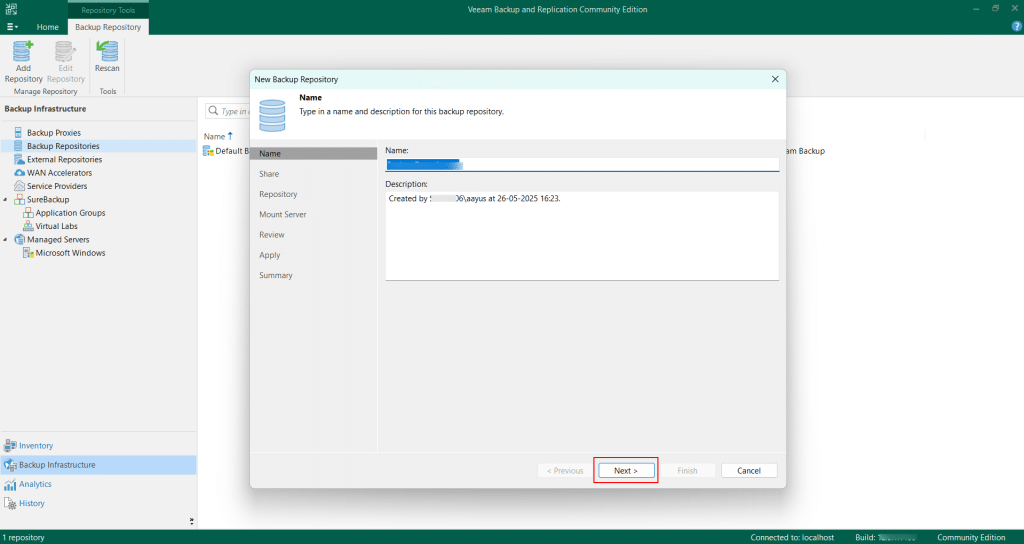
Task: Select Service Providers node
Action: (57, 186)
